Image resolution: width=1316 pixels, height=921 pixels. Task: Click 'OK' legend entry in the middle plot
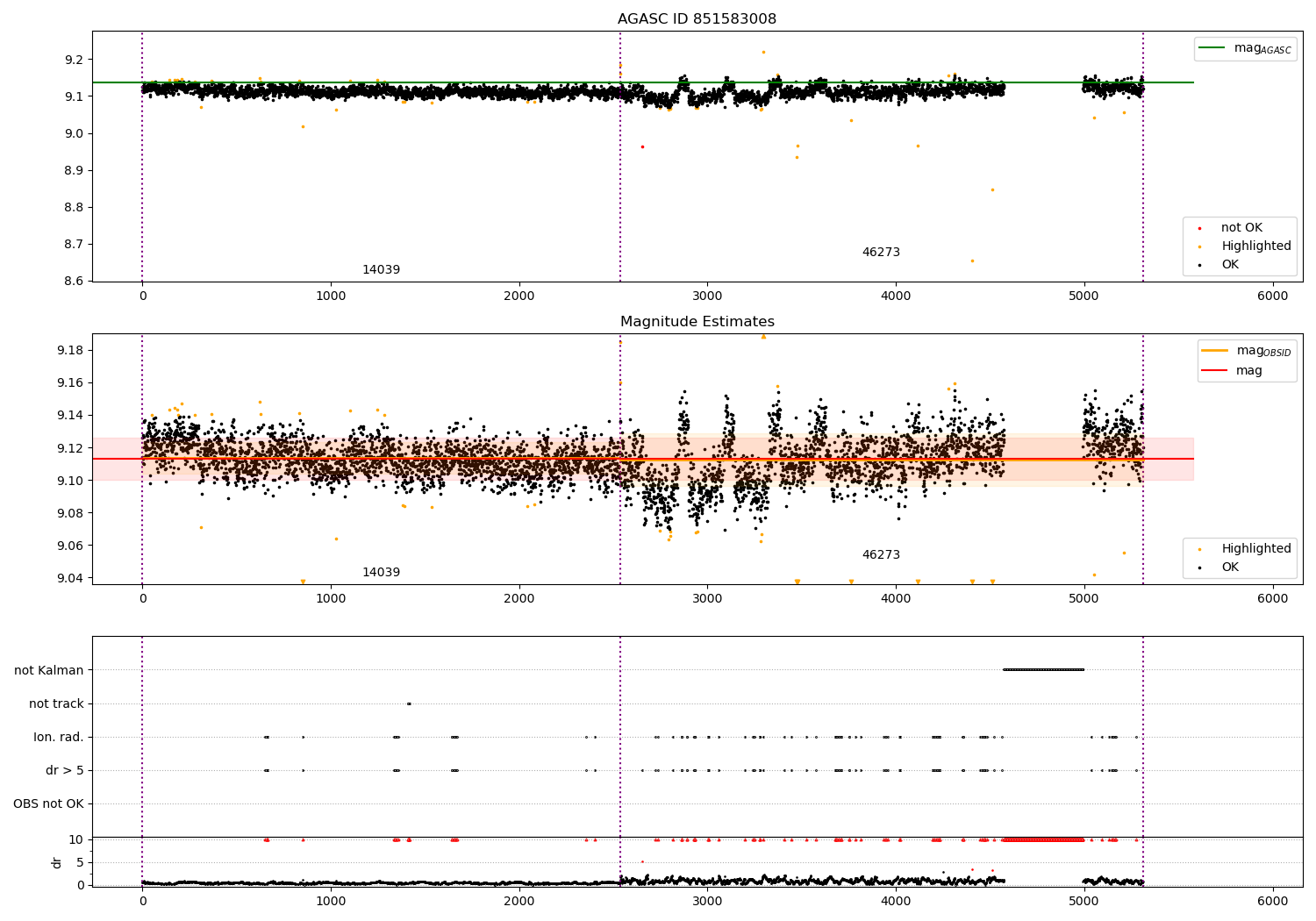coord(1219,568)
